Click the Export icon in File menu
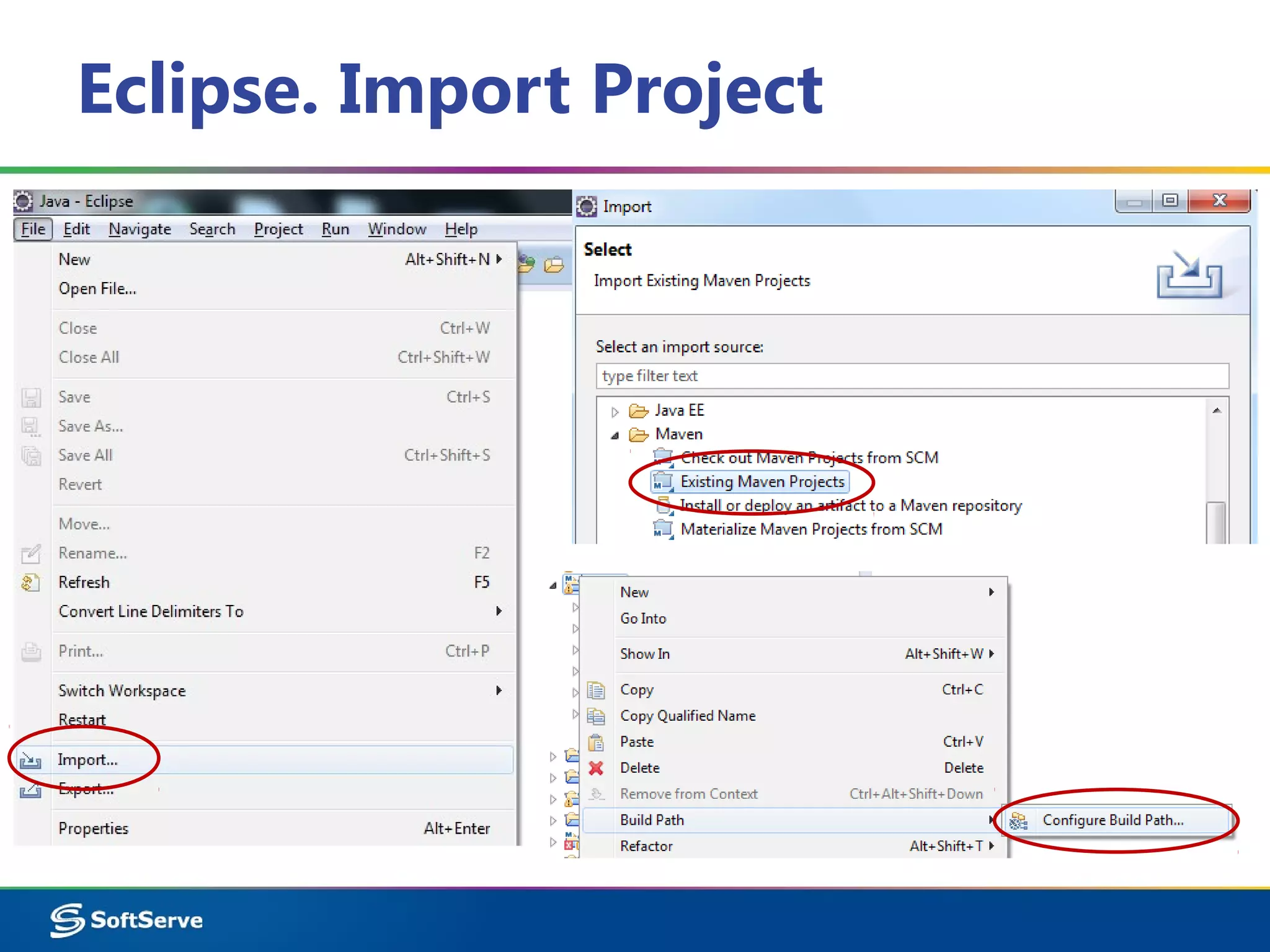 (x=31, y=791)
